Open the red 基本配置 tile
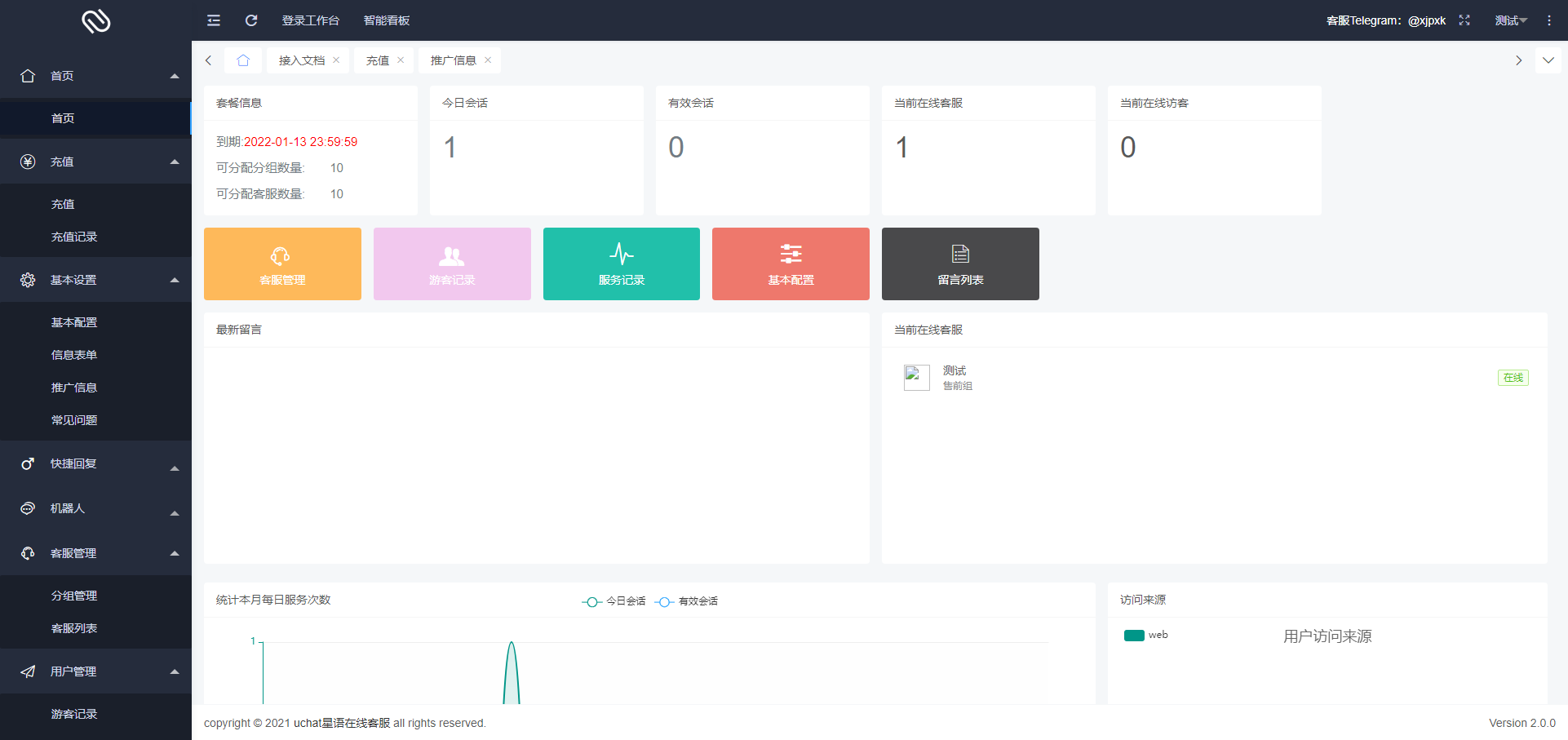 pyautogui.click(x=791, y=264)
